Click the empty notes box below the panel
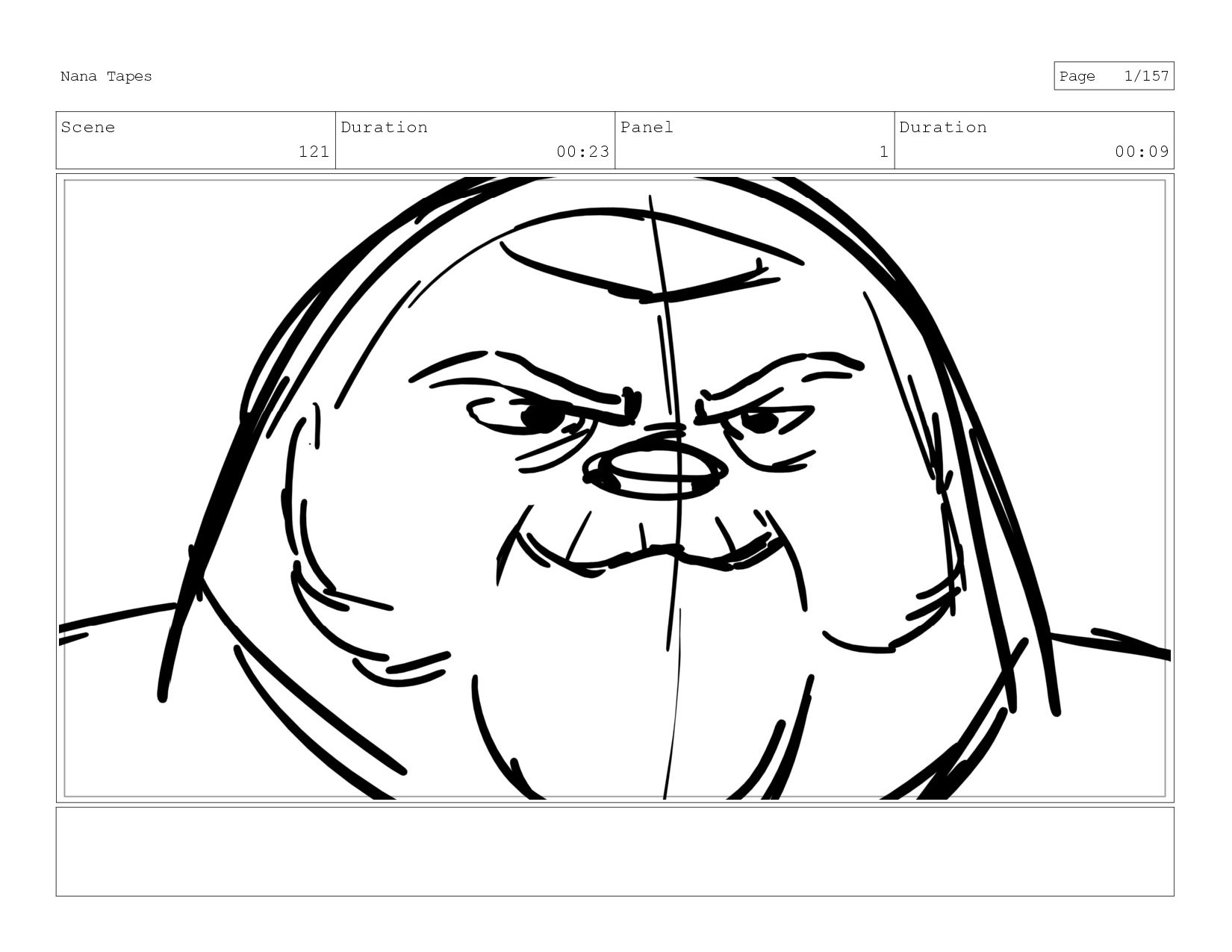 tap(615, 851)
